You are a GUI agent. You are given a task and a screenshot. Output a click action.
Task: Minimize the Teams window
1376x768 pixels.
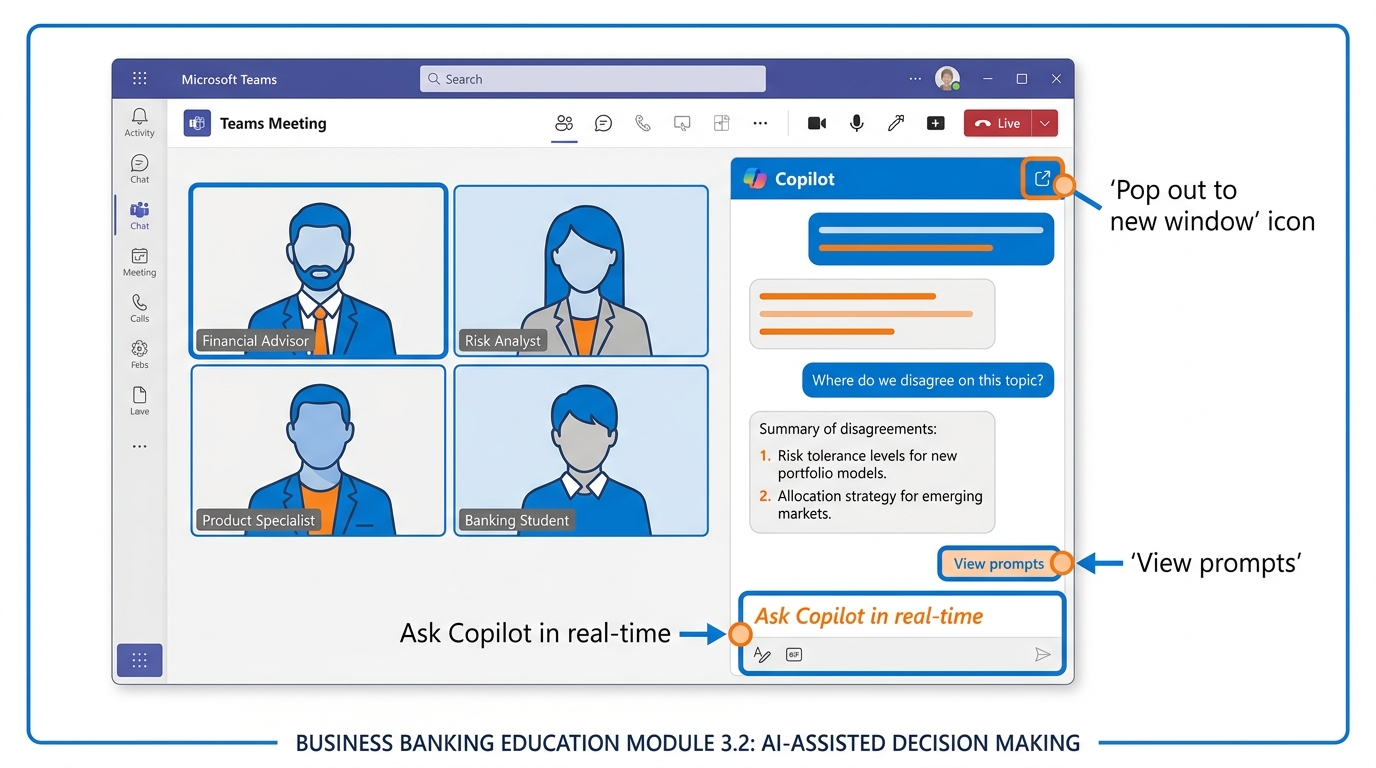click(x=987, y=79)
